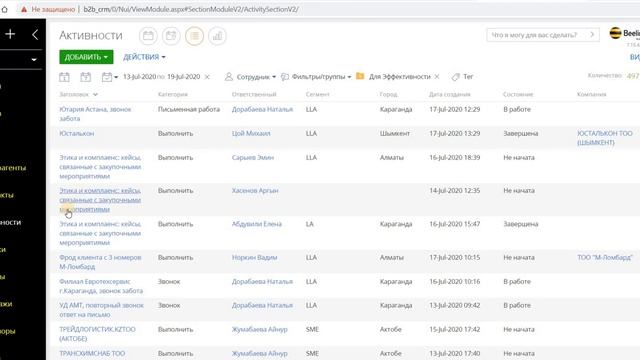This screenshot has height=360, width=640.
Task: Click Письменная работа category cell
Action: click(189, 109)
